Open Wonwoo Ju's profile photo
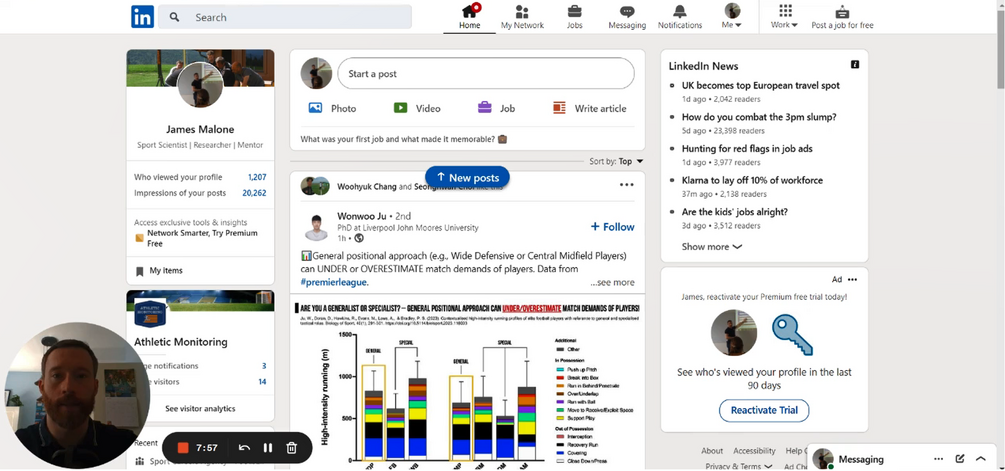Viewport: 1005px width, 471px height. coord(316,227)
